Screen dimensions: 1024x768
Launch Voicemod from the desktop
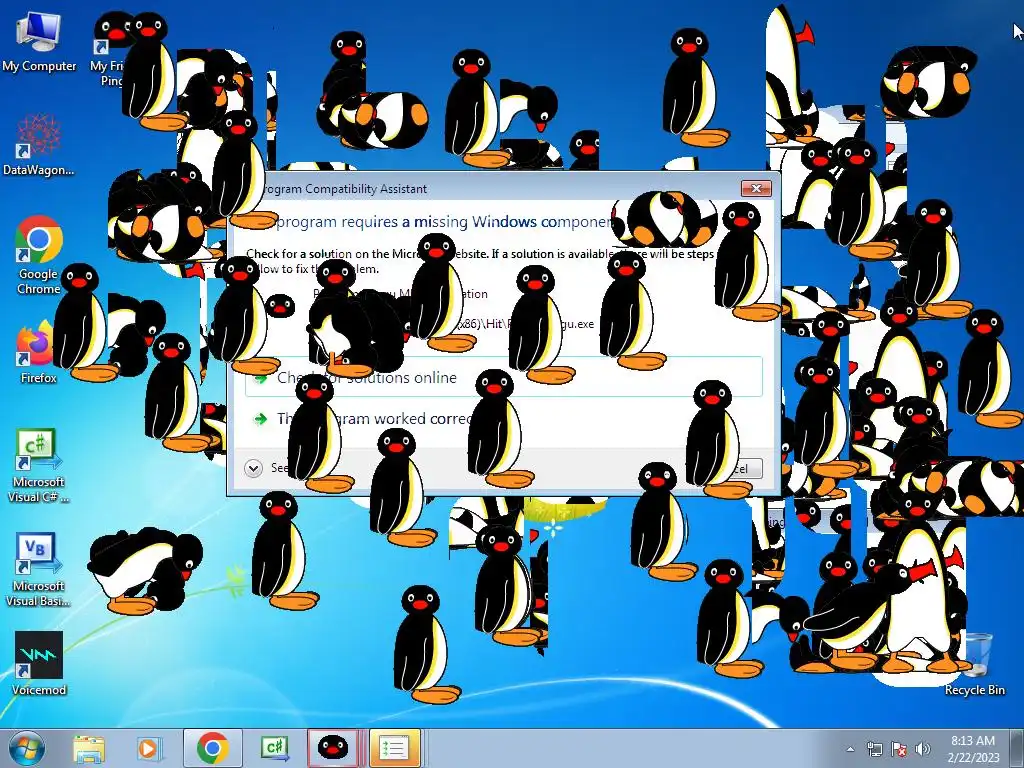(39, 664)
